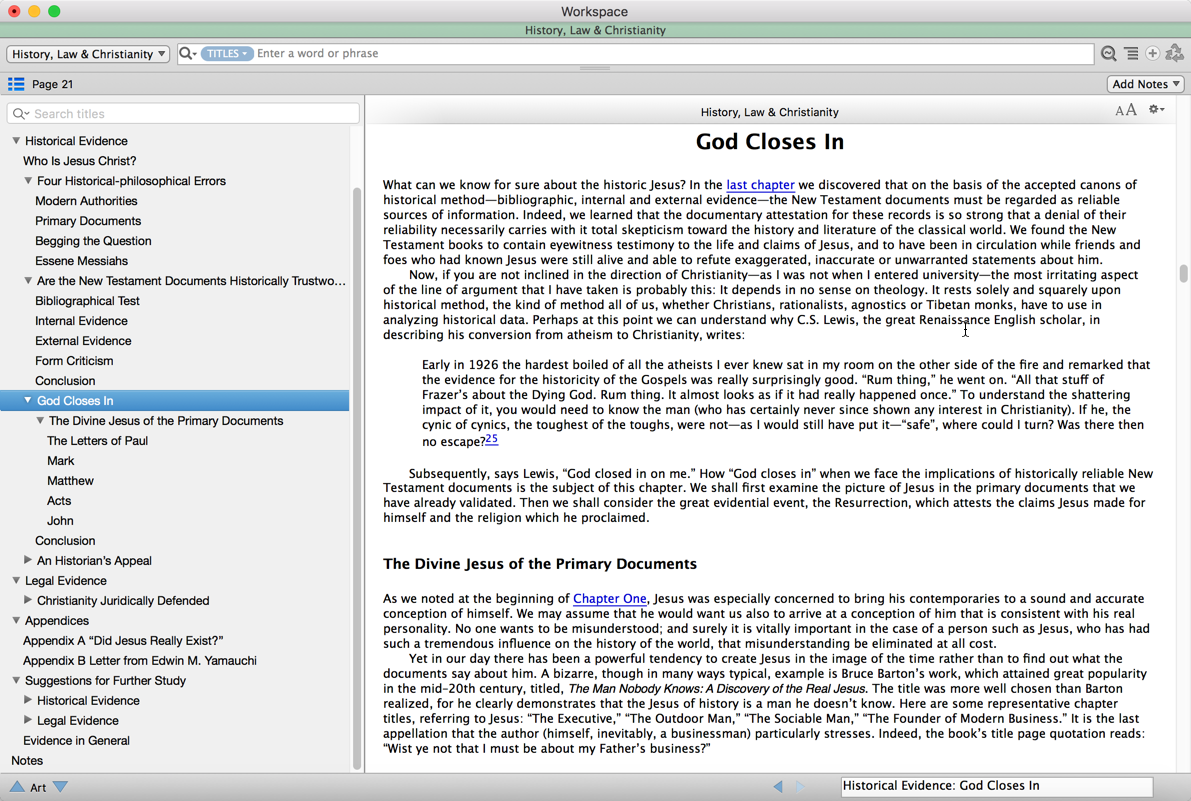Collapse Suggestions for Further Study

[16, 680]
